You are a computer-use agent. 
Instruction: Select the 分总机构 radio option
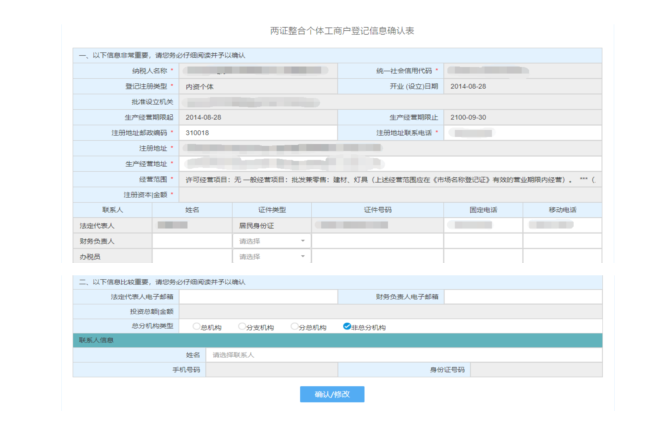[x=294, y=326]
